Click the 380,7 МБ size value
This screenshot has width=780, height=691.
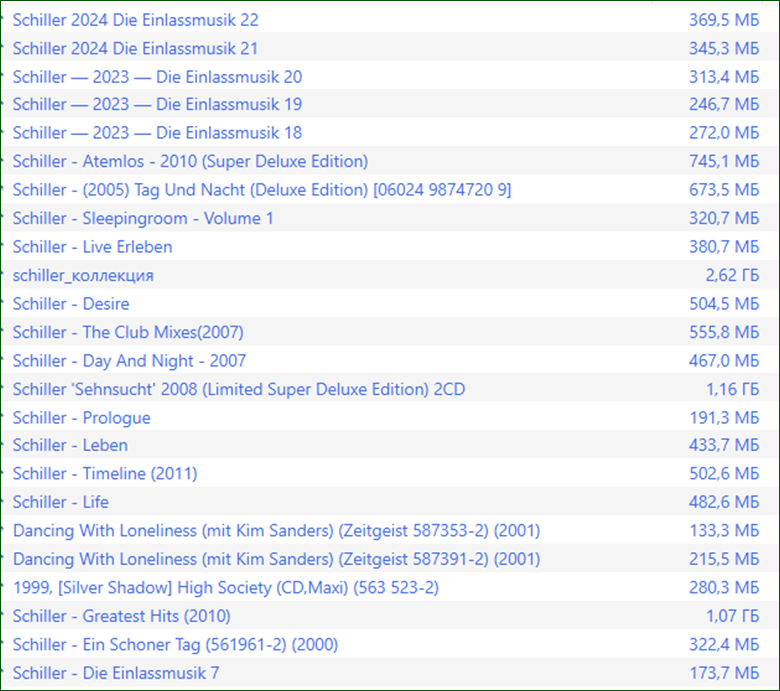(x=724, y=247)
